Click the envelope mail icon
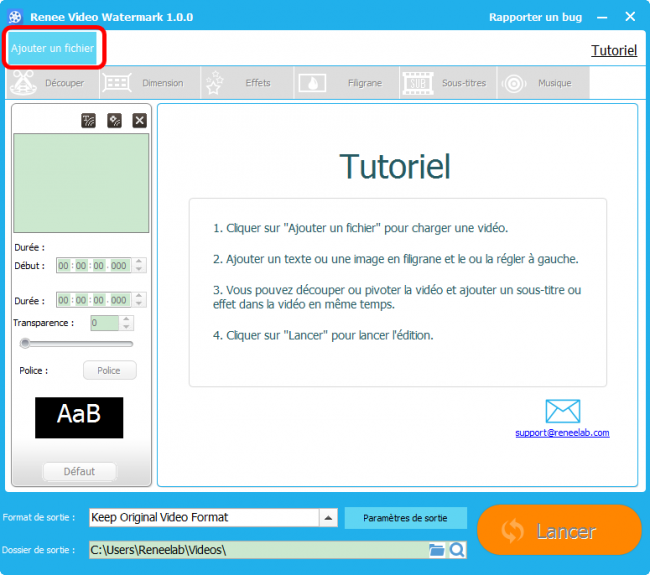650x575 pixels. tap(563, 411)
